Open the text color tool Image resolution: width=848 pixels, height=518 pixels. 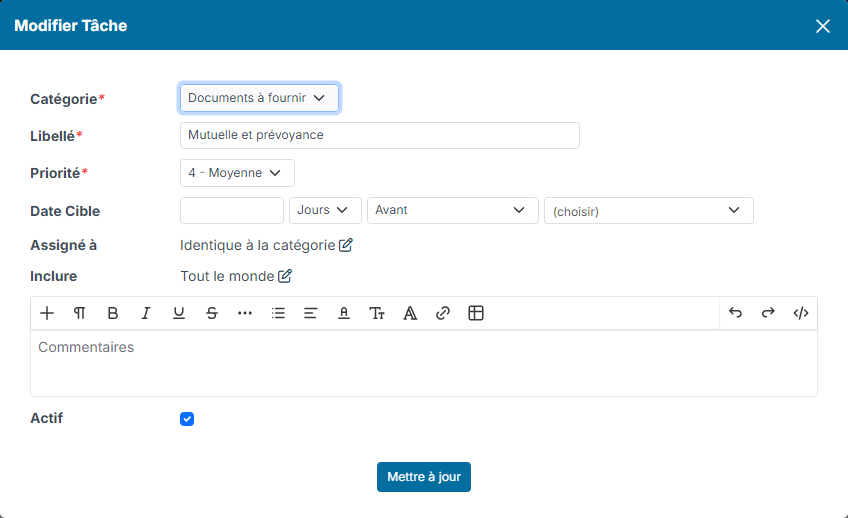click(x=343, y=313)
